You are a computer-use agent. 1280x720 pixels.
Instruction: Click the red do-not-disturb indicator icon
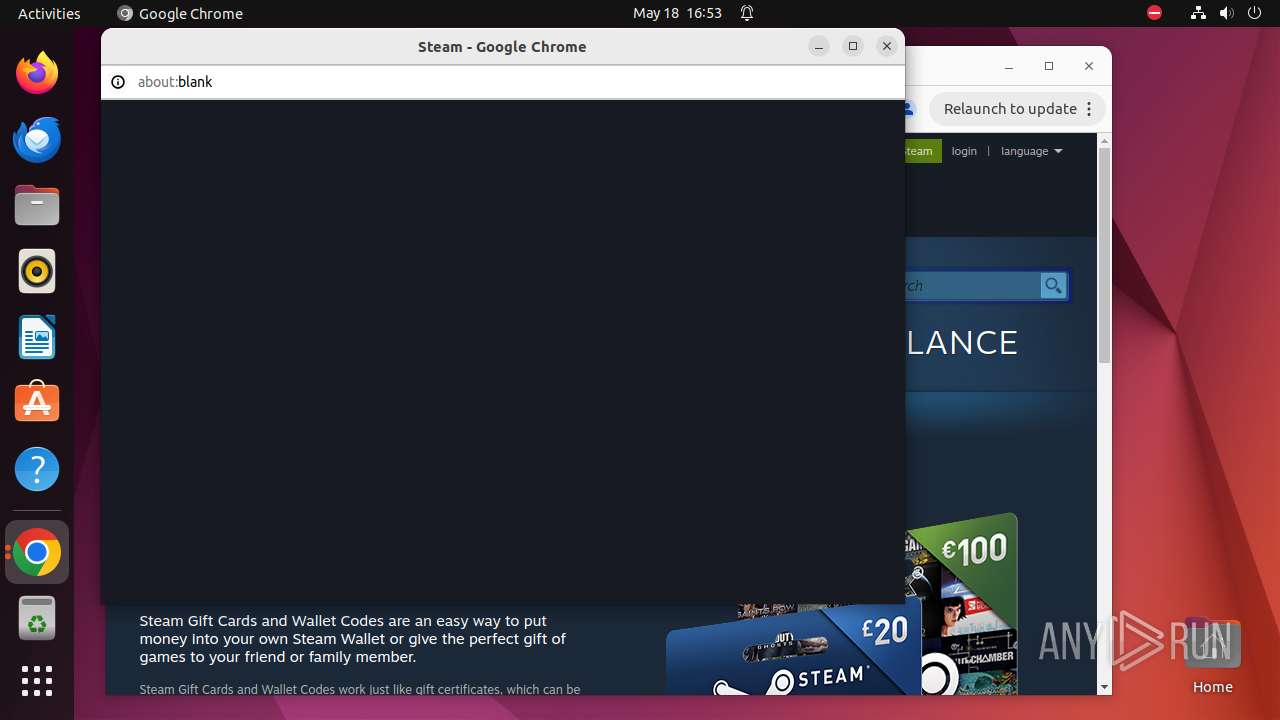tap(1155, 13)
